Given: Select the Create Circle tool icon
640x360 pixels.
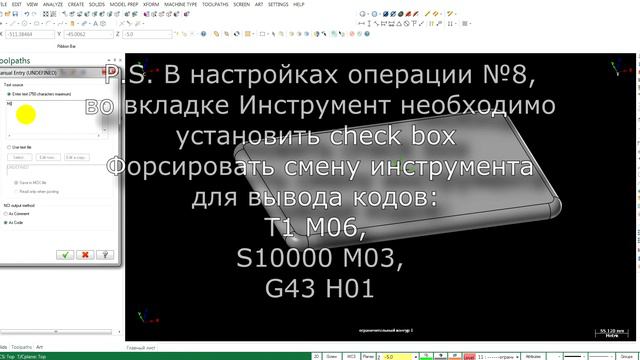Looking at the screenshot, I should tap(24, 24).
